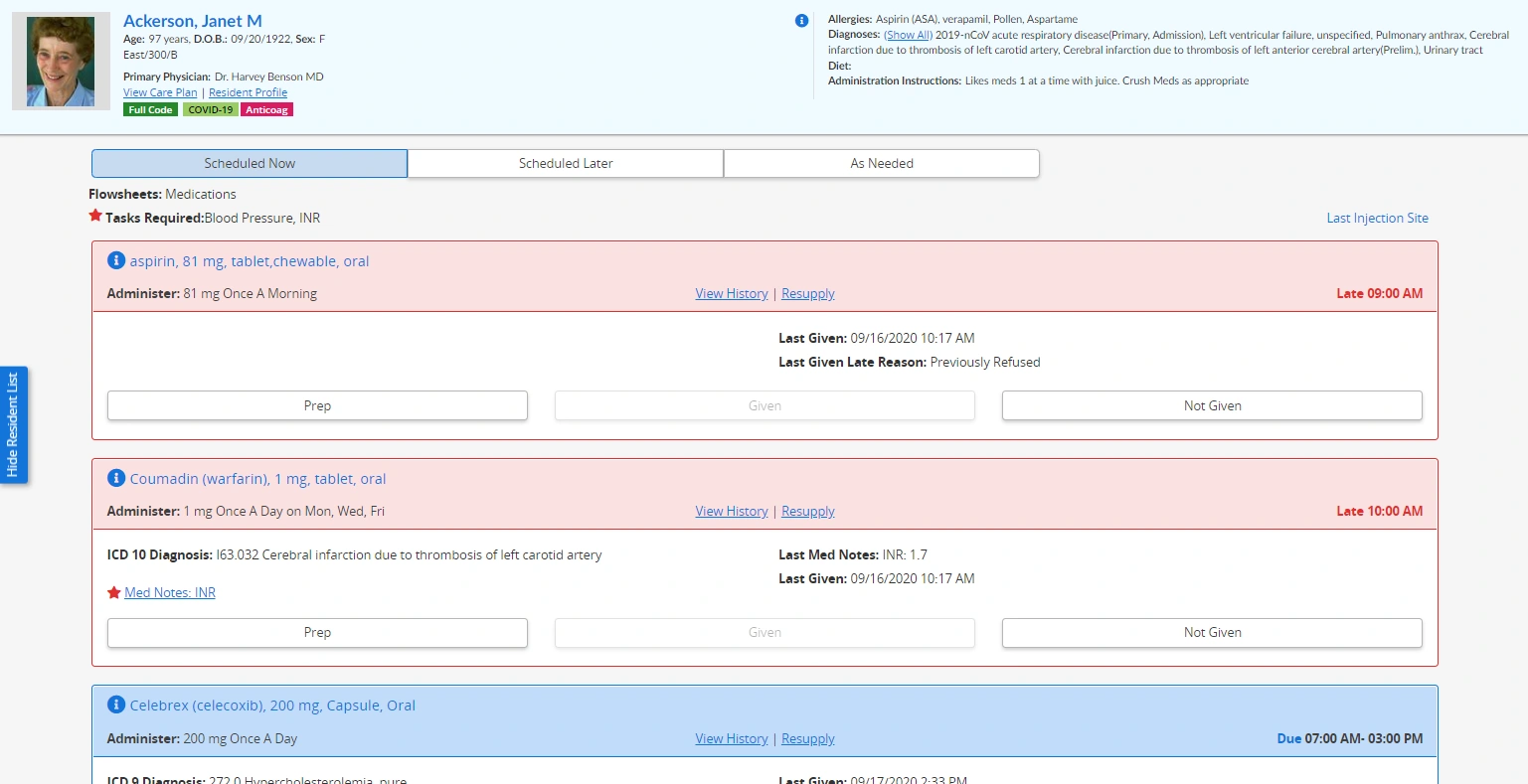Click Prep for the aspirin dose
This screenshot has width=1528, height=784.
316,405
